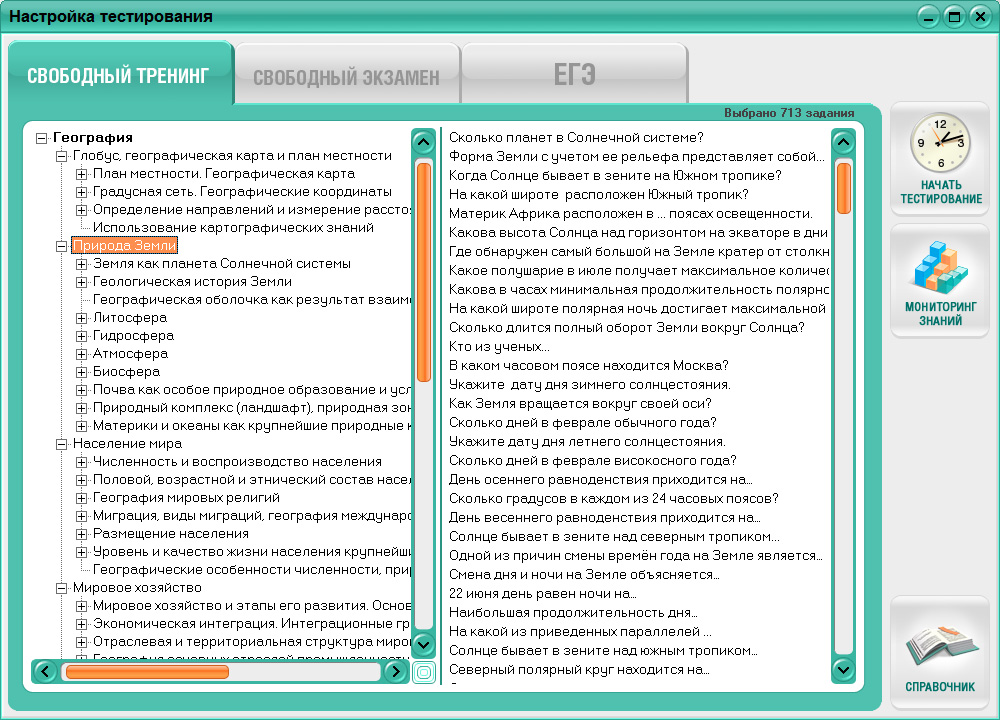Select question Кто из ученых...
Screen dimensions: 1000x720
click(x=499, y=346)
